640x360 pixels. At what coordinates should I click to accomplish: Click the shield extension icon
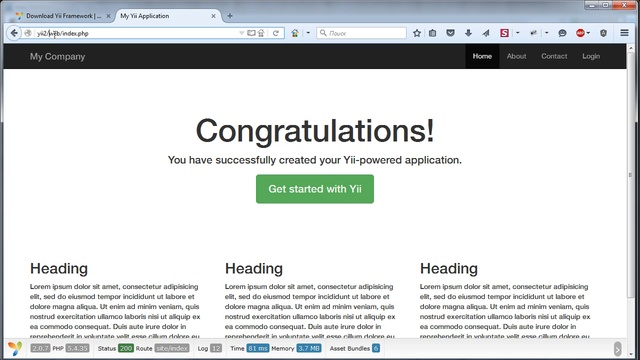604,33
